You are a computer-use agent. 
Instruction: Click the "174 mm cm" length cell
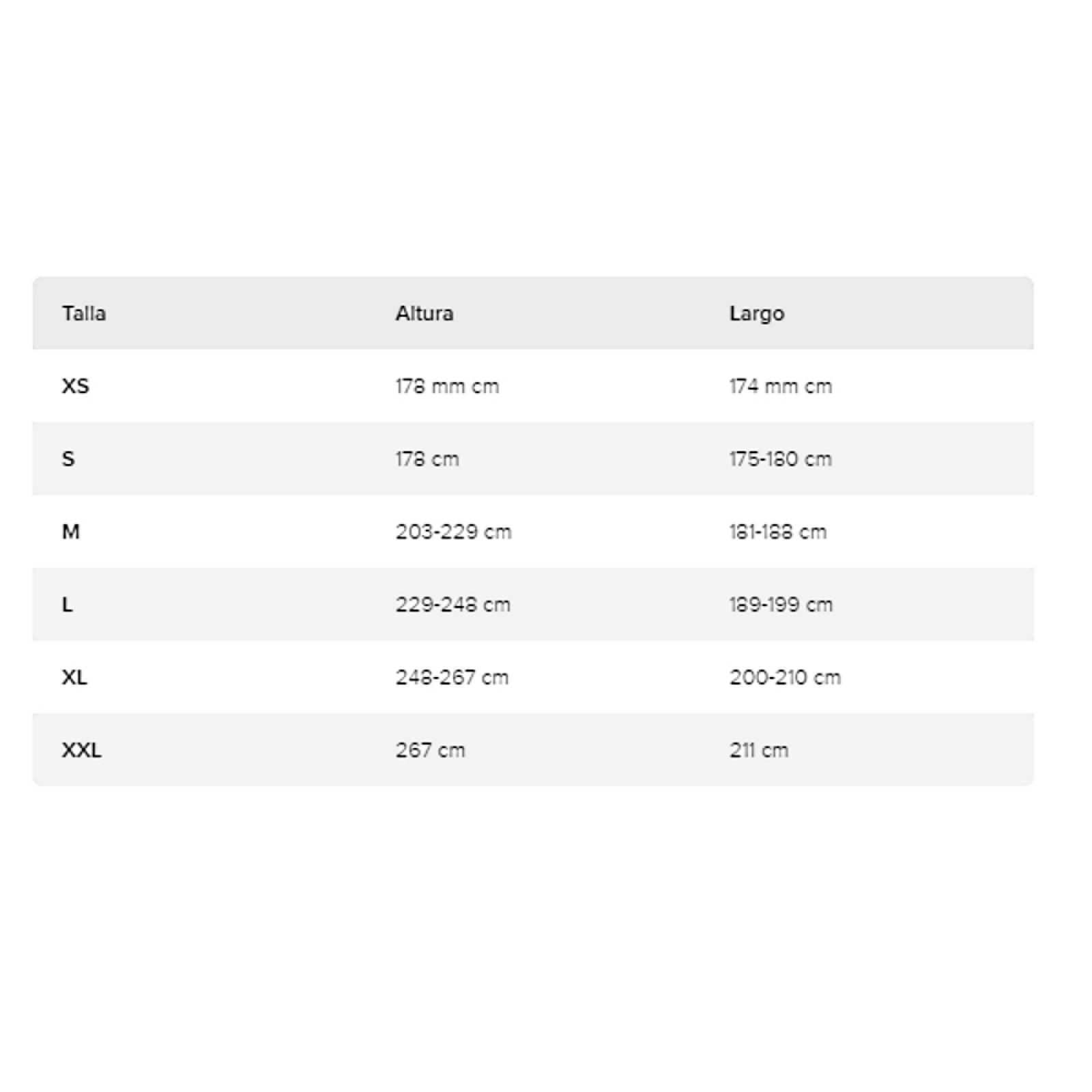coord(781,386)
